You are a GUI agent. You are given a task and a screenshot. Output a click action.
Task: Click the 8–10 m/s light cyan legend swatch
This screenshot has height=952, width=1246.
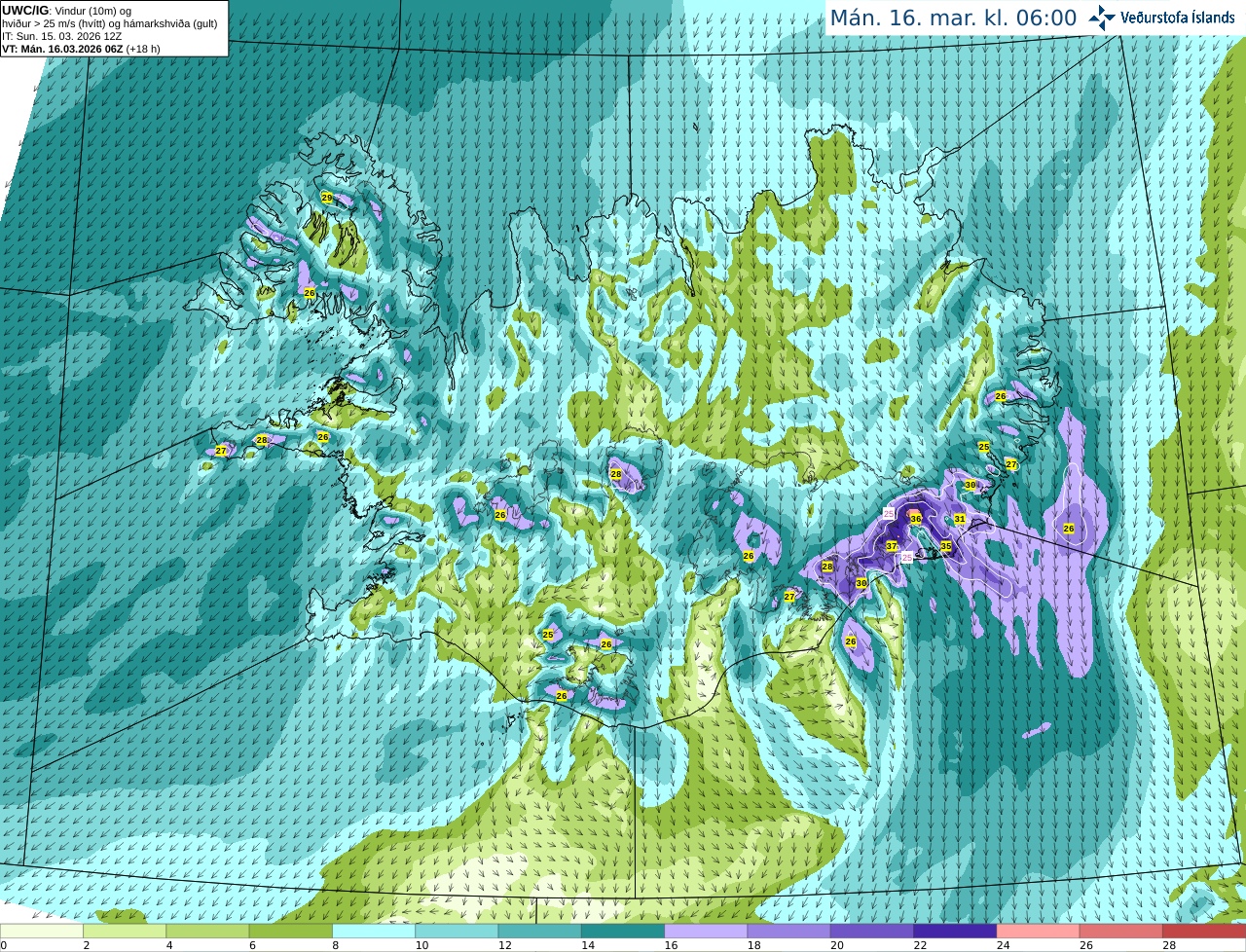pyautogui.click(x=374, y=932)
